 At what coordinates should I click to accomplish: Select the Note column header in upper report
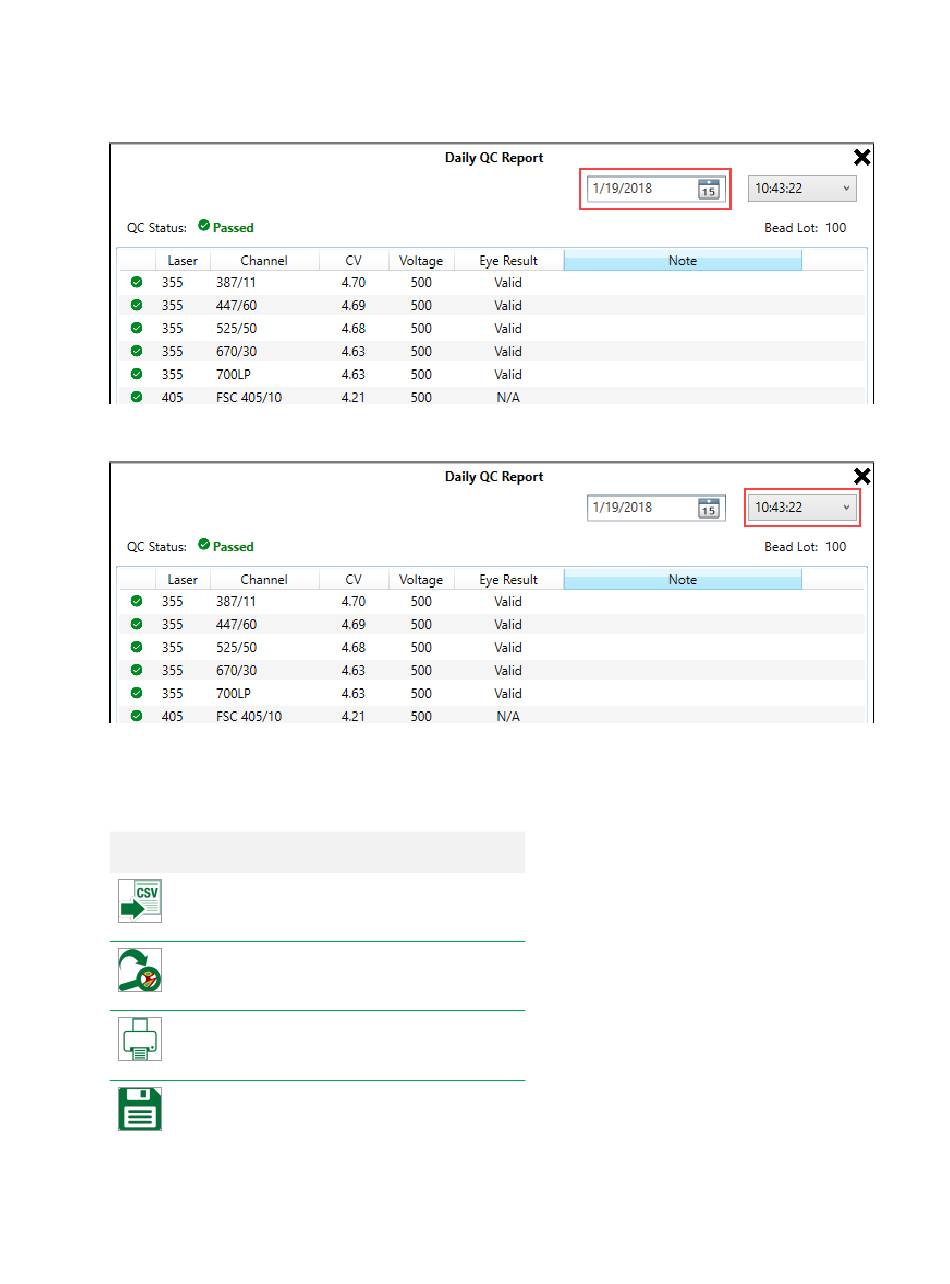click(683, 260)
